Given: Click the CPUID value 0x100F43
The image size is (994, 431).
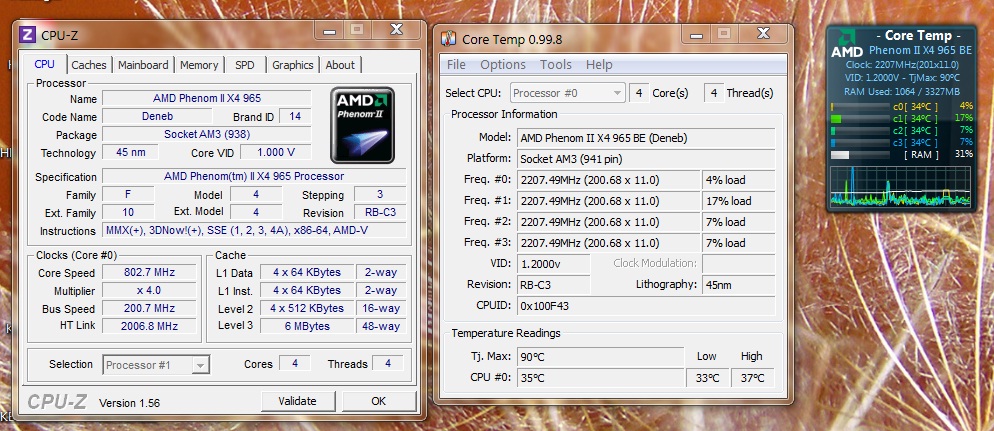Looking at the screenshot, I should tap(646, 306).
